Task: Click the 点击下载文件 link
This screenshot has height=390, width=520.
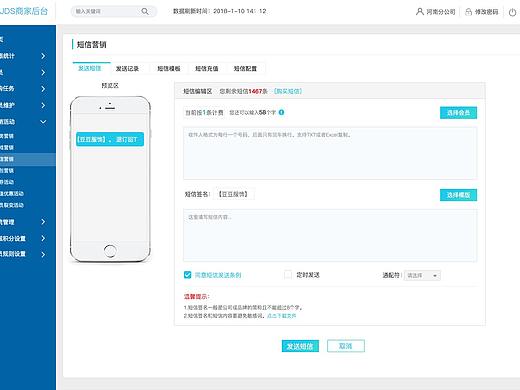Action: tap(282, 316)
